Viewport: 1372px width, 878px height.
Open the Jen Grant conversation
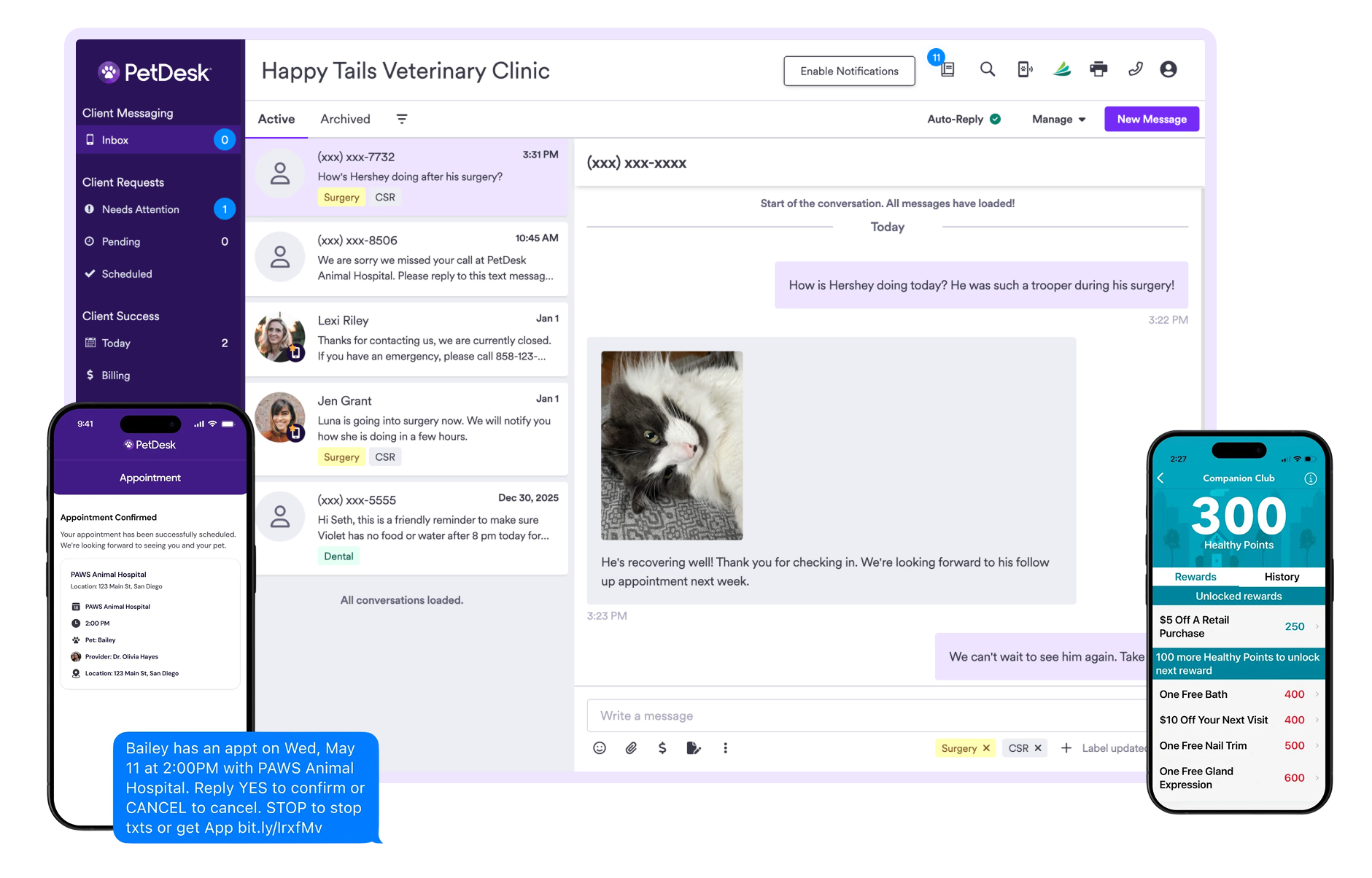407,429
